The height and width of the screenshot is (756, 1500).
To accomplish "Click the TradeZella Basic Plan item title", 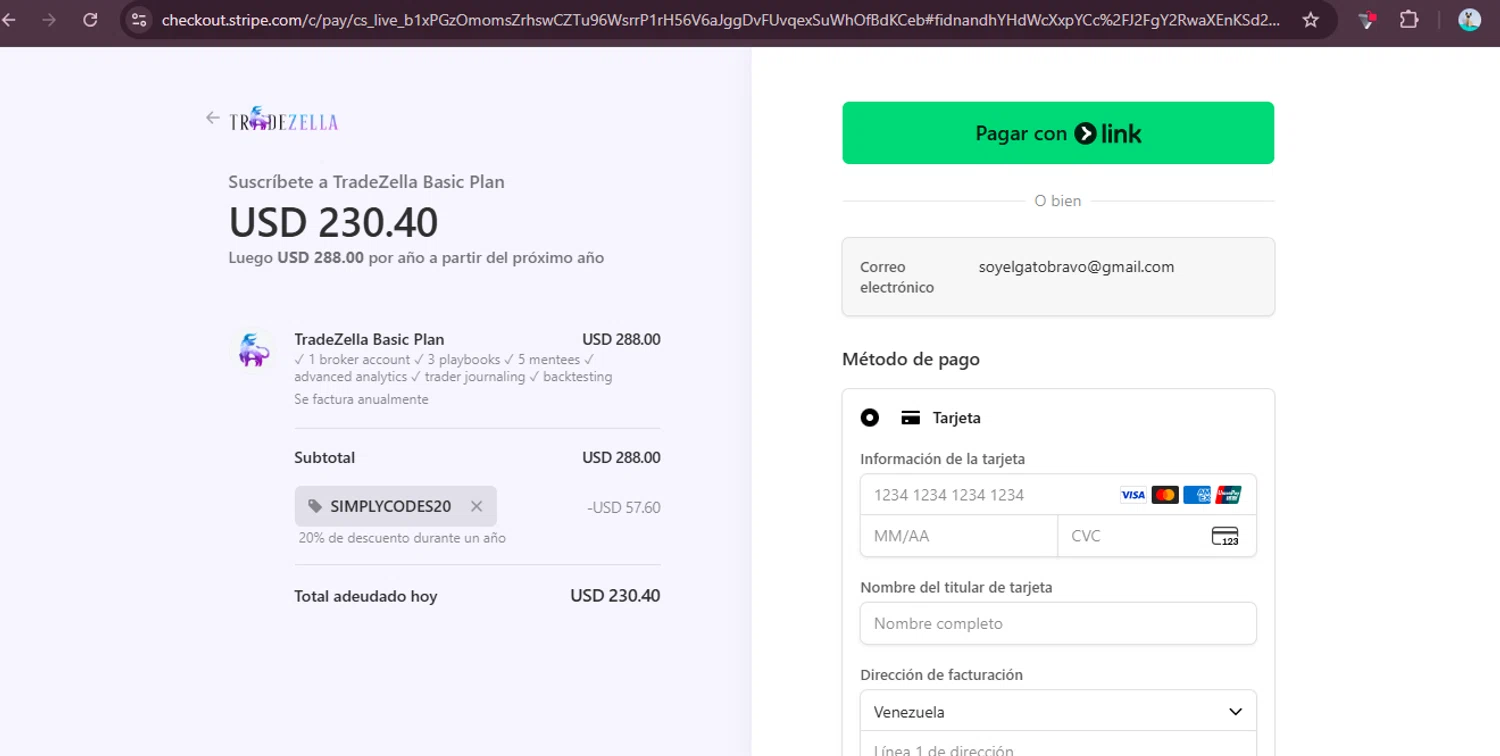I will (369, 339).
